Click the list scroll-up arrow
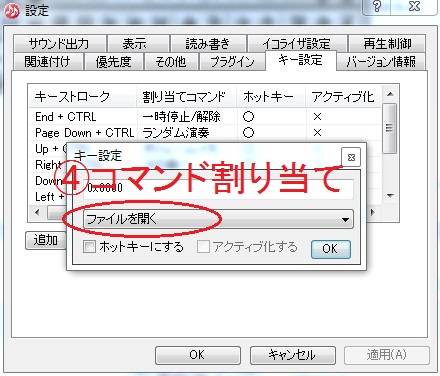Screen dimensions: 440x376 point(390,94)
